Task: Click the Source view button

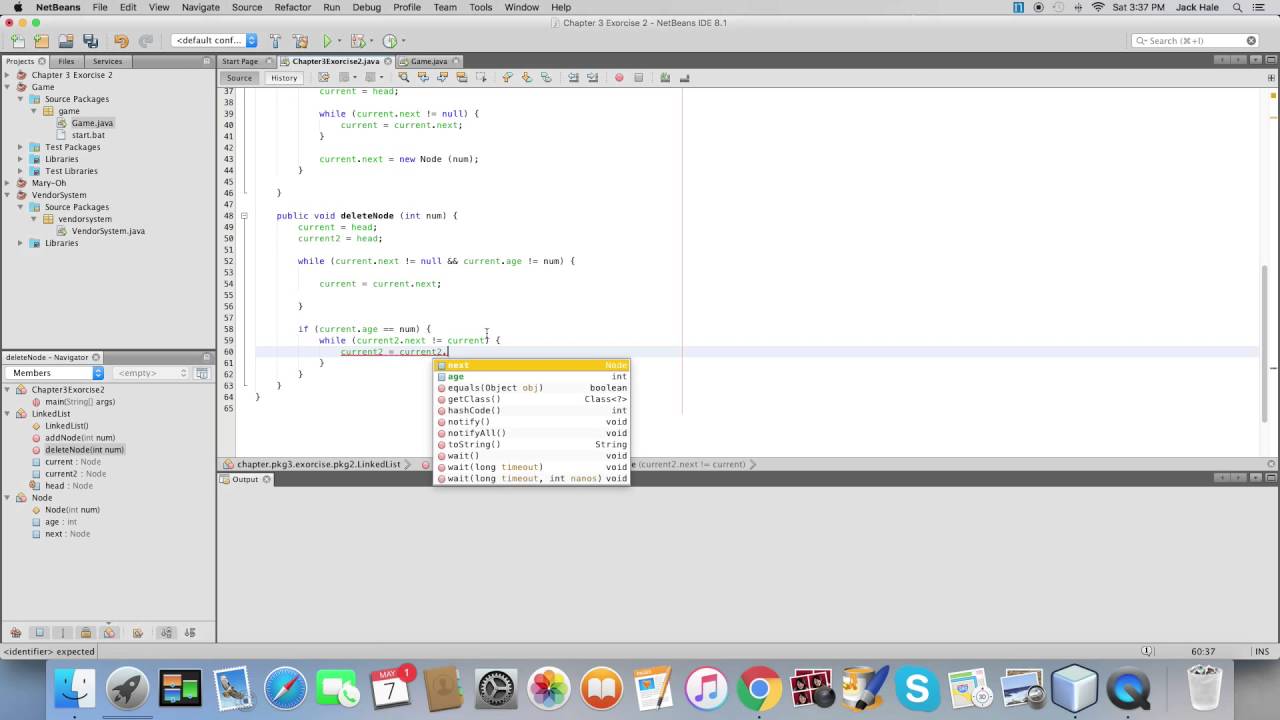Action: click(x=239, y=77)
